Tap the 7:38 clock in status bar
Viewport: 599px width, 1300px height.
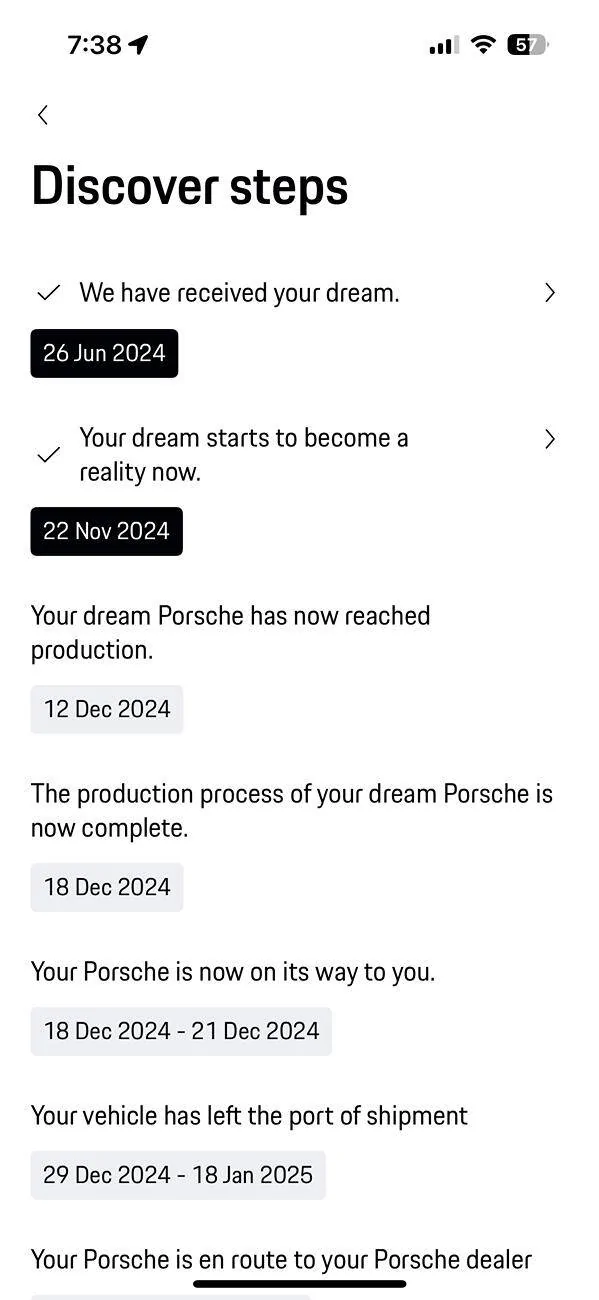tap(94, 45)
